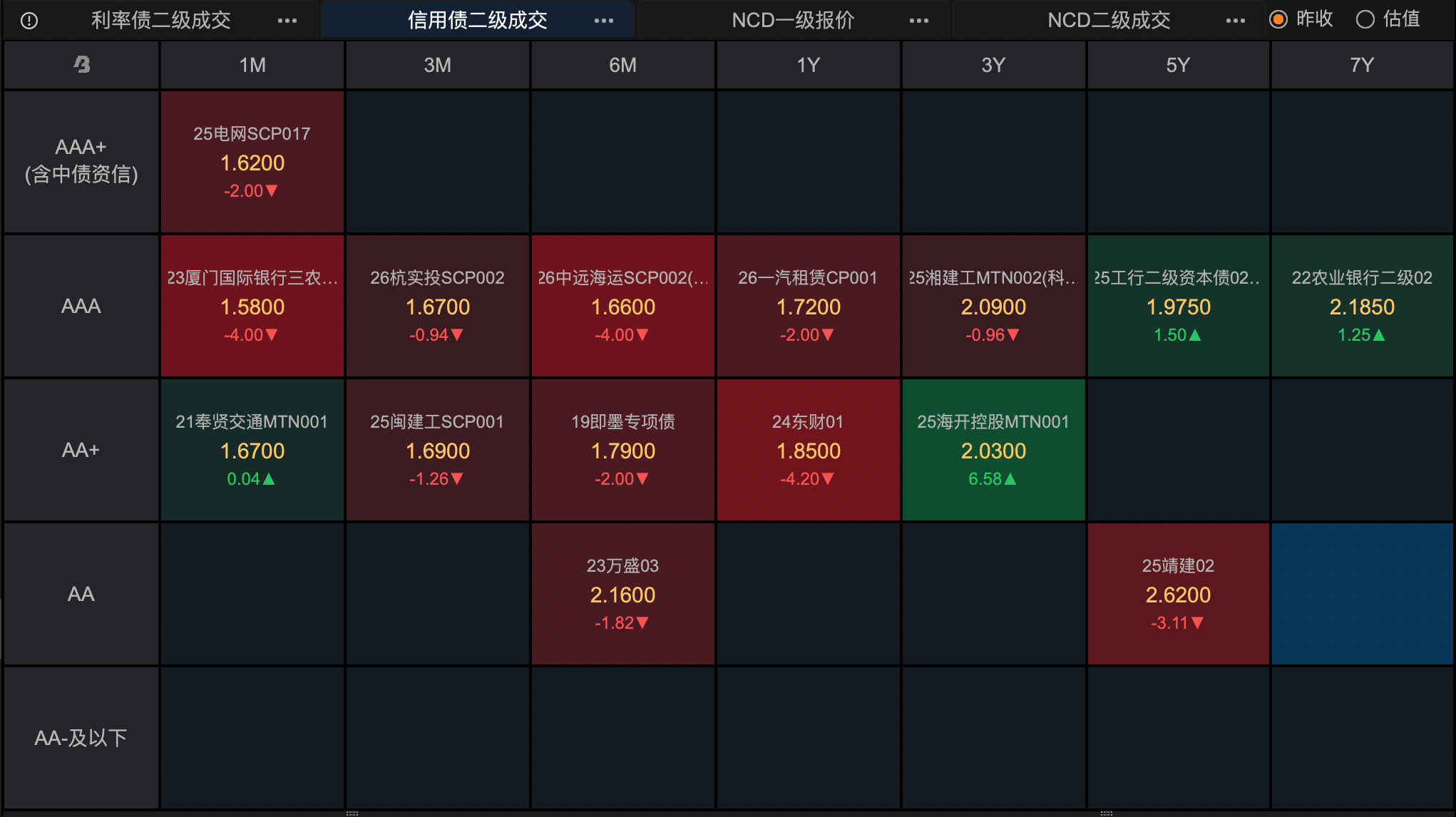
Task: Select the 估值 radio button
Action: coord(1365,19)
